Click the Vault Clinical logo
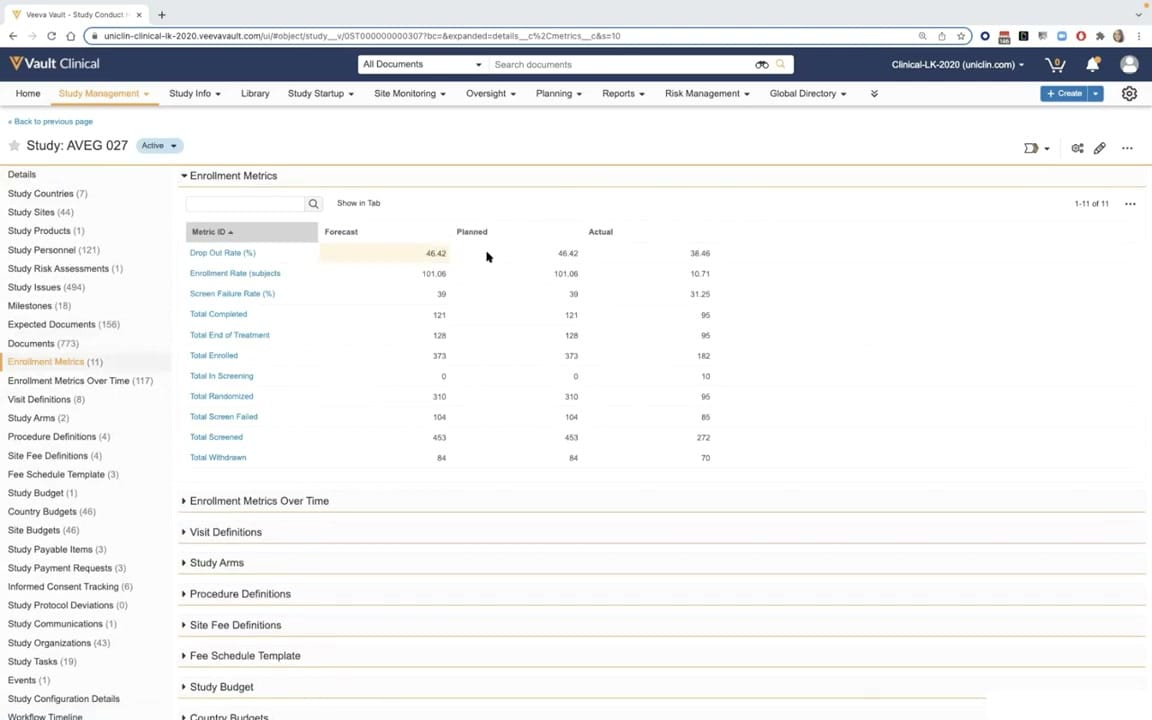 click(x=54, y=64)
